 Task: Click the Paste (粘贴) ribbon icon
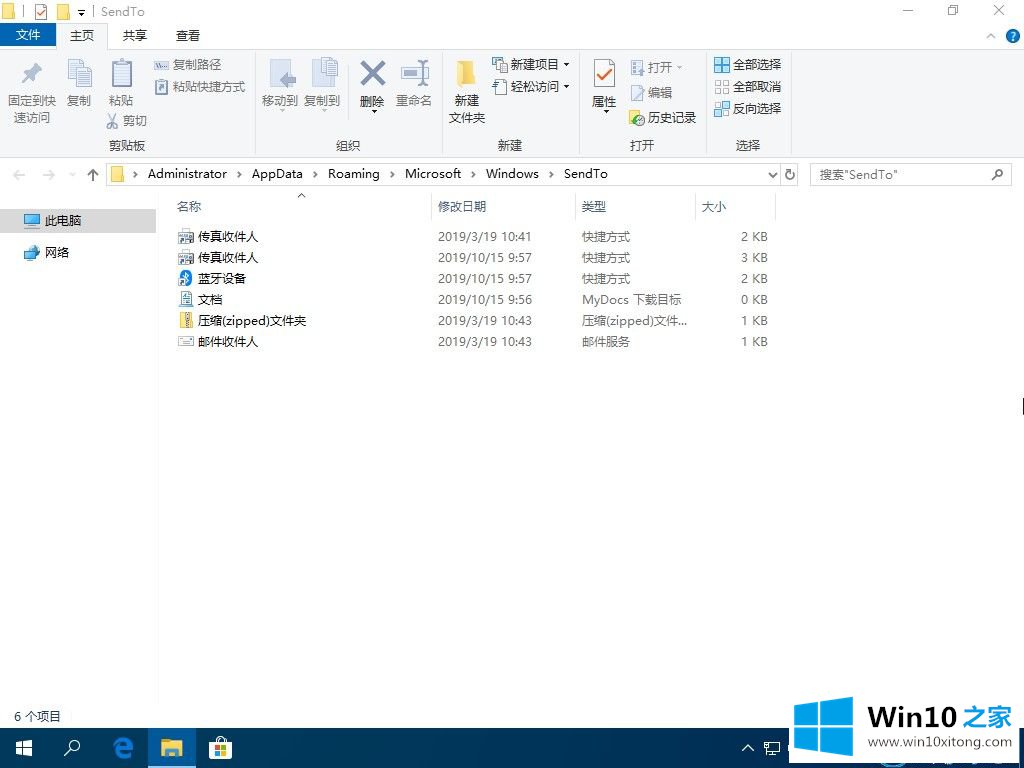tap(121, 74)
